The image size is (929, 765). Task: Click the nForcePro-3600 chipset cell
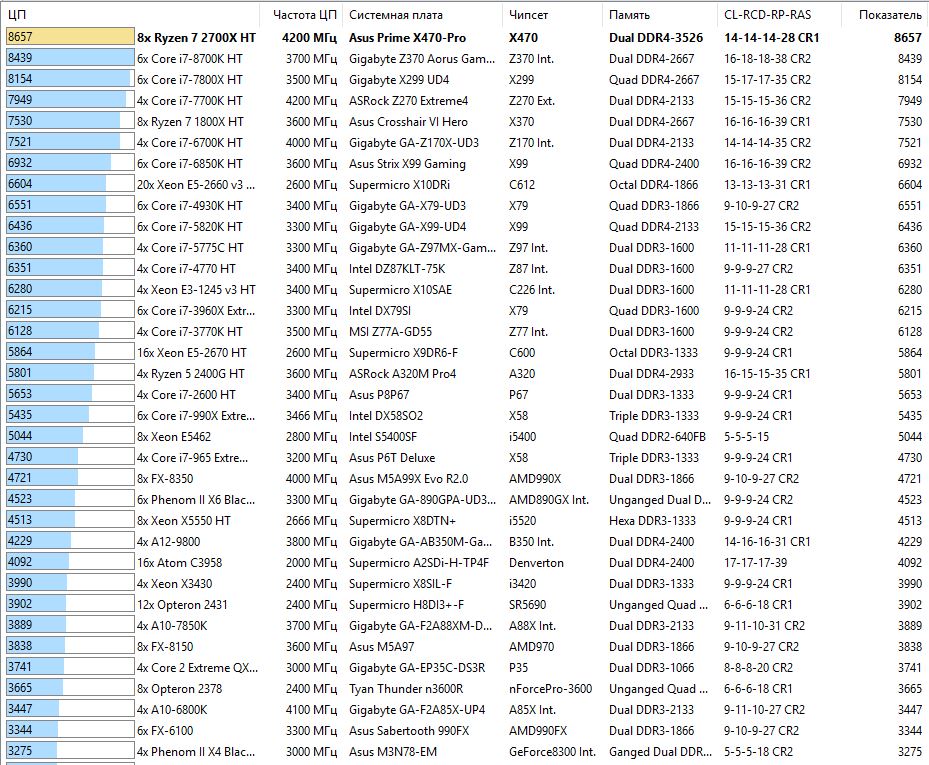click(x=550, y=689)
